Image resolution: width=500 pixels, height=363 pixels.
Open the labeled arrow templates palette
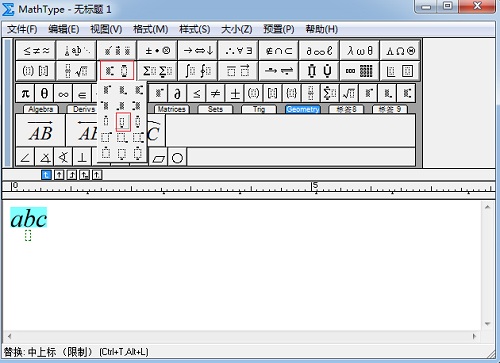[279, 71]
